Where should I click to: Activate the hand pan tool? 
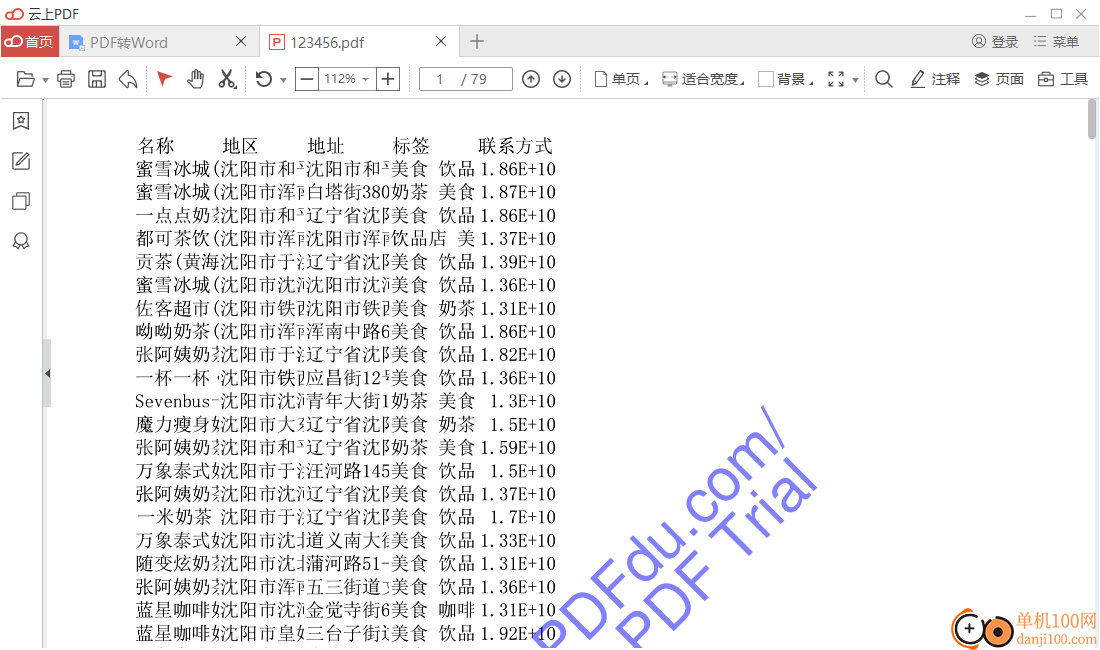[196, 79]
